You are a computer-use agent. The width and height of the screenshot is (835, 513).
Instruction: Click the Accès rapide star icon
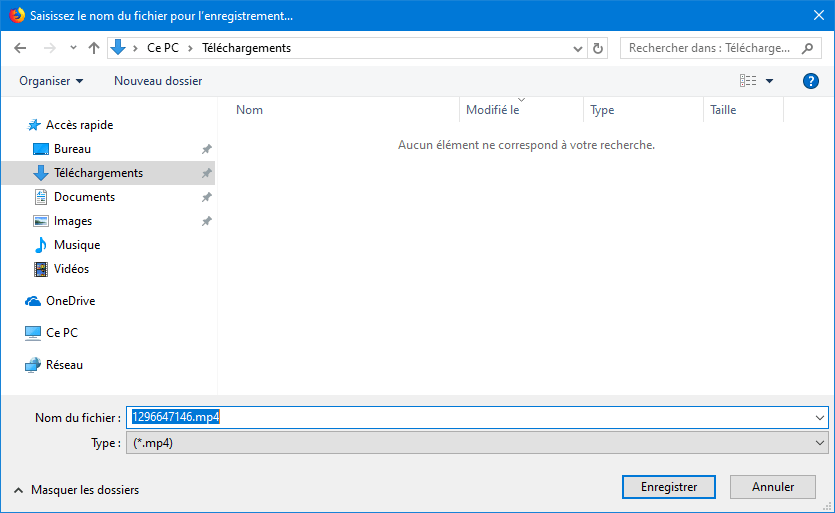(x=34, y=125)
